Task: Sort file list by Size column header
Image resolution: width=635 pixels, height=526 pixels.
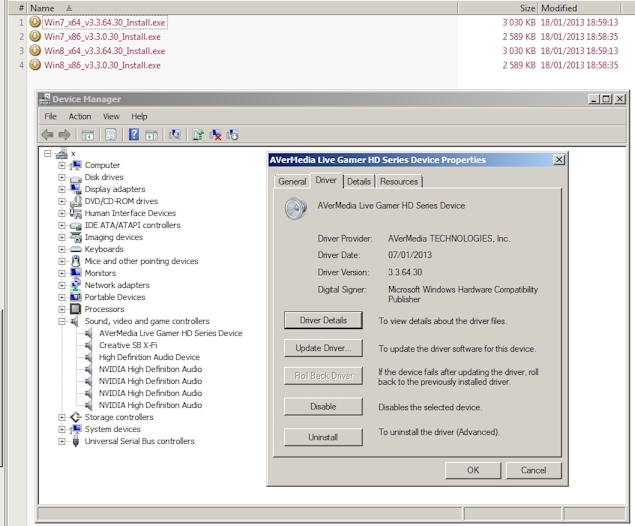Action: (525, 7)
